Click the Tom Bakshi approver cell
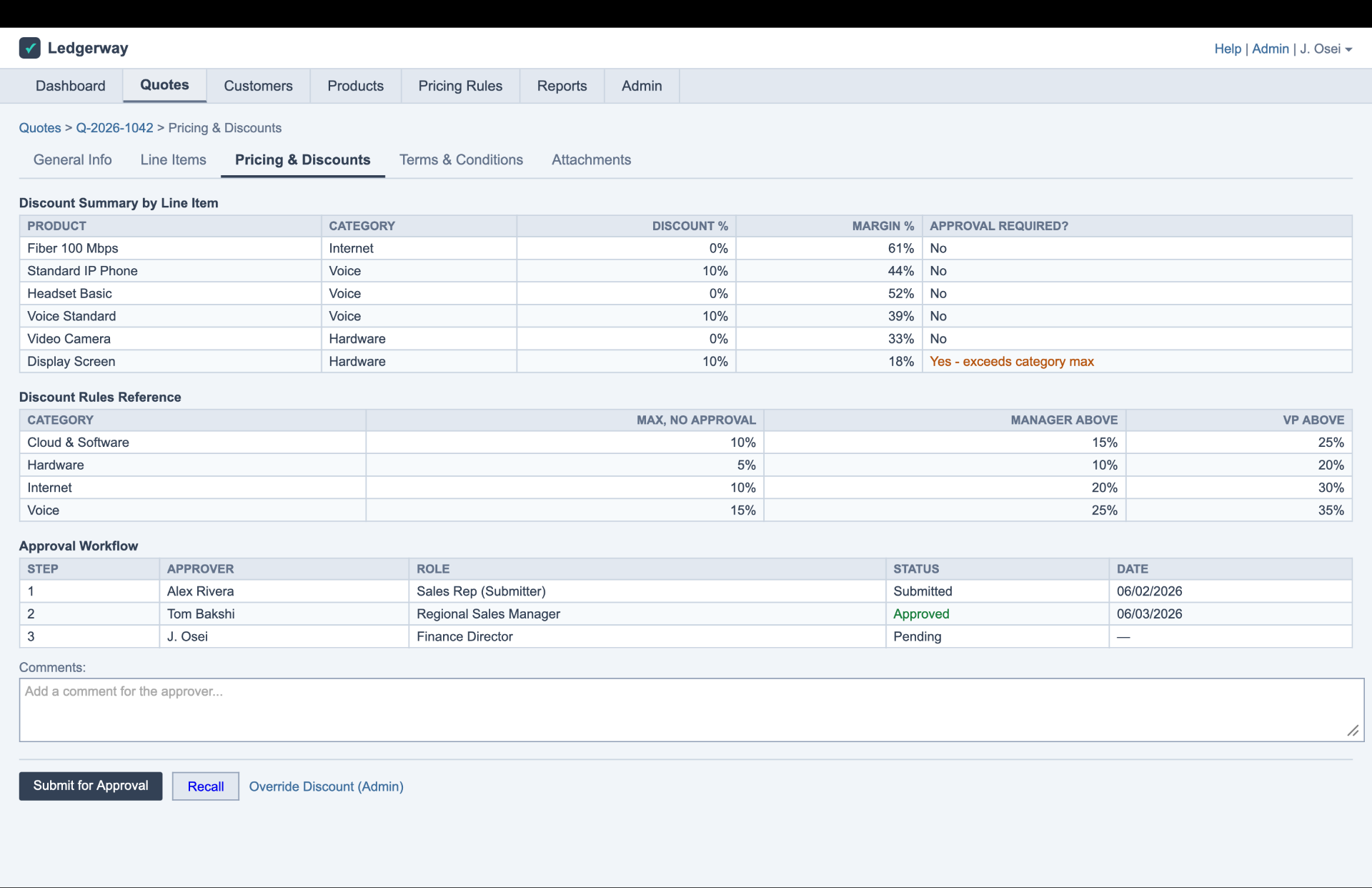The height and width of the screenshot is (888, 1372). pyautogui.click(x=284, y=614)
